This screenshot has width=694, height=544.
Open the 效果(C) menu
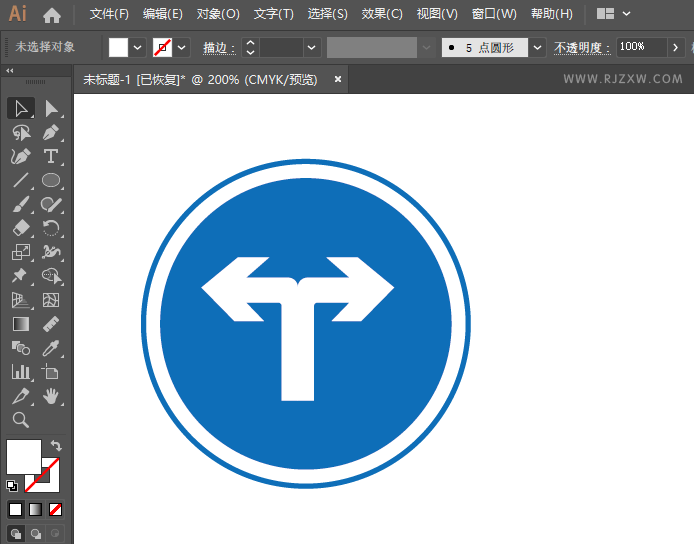(x=382, y=14)
